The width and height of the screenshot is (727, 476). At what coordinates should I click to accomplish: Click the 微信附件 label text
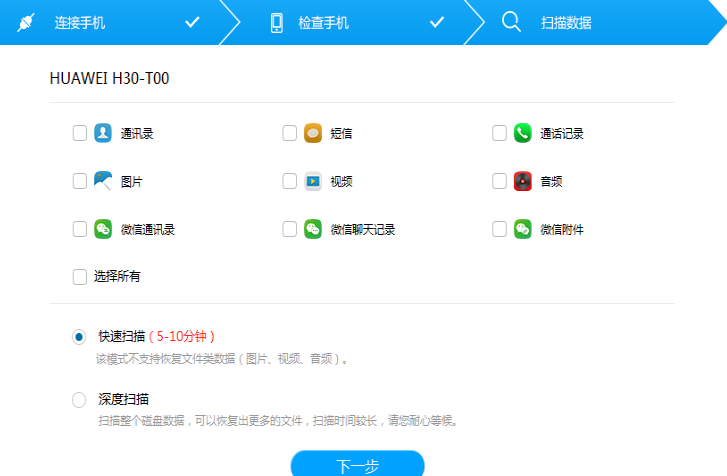click(x=561, y=229)
